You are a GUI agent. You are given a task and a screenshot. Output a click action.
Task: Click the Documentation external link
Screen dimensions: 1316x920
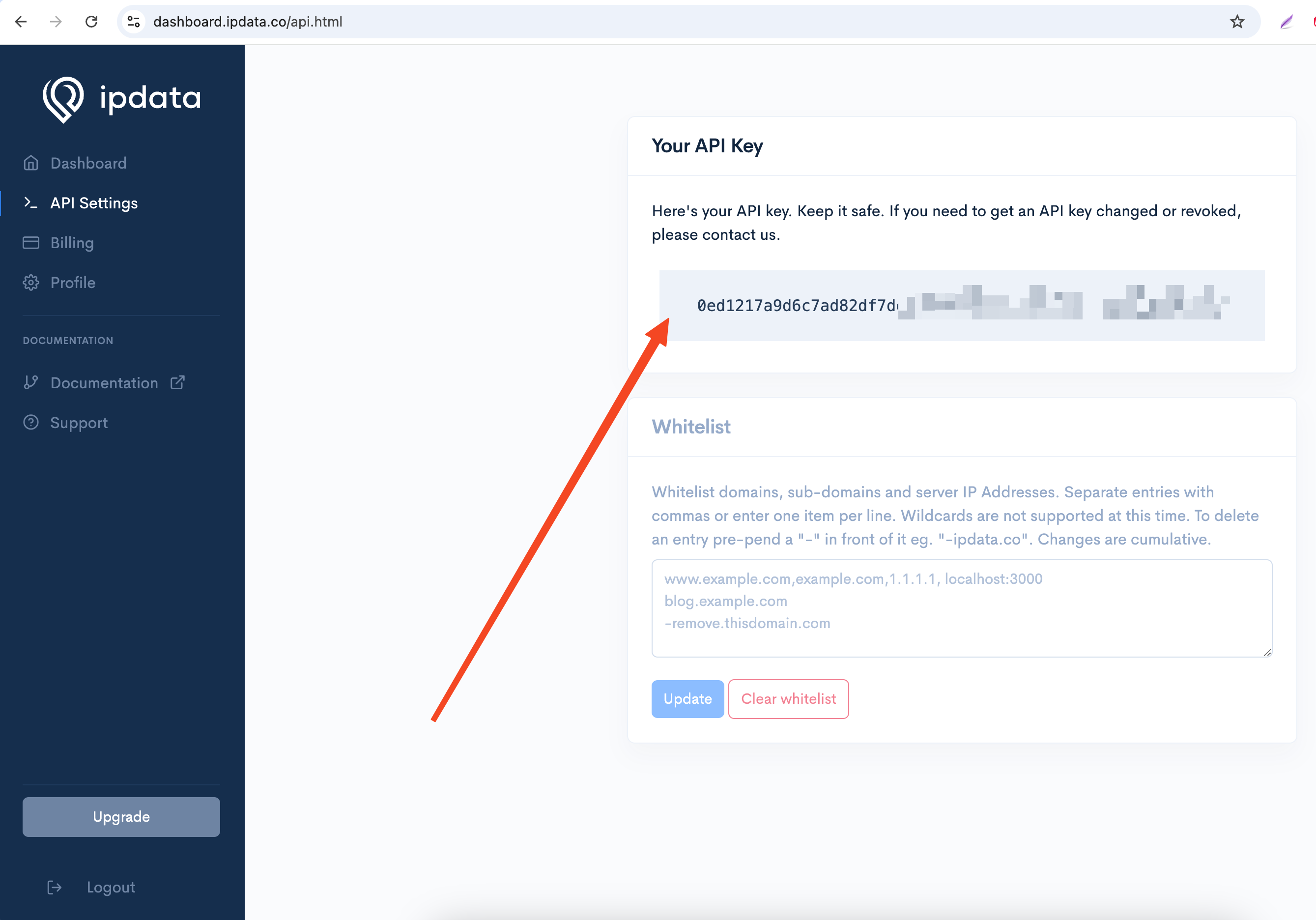click(119, 383)
